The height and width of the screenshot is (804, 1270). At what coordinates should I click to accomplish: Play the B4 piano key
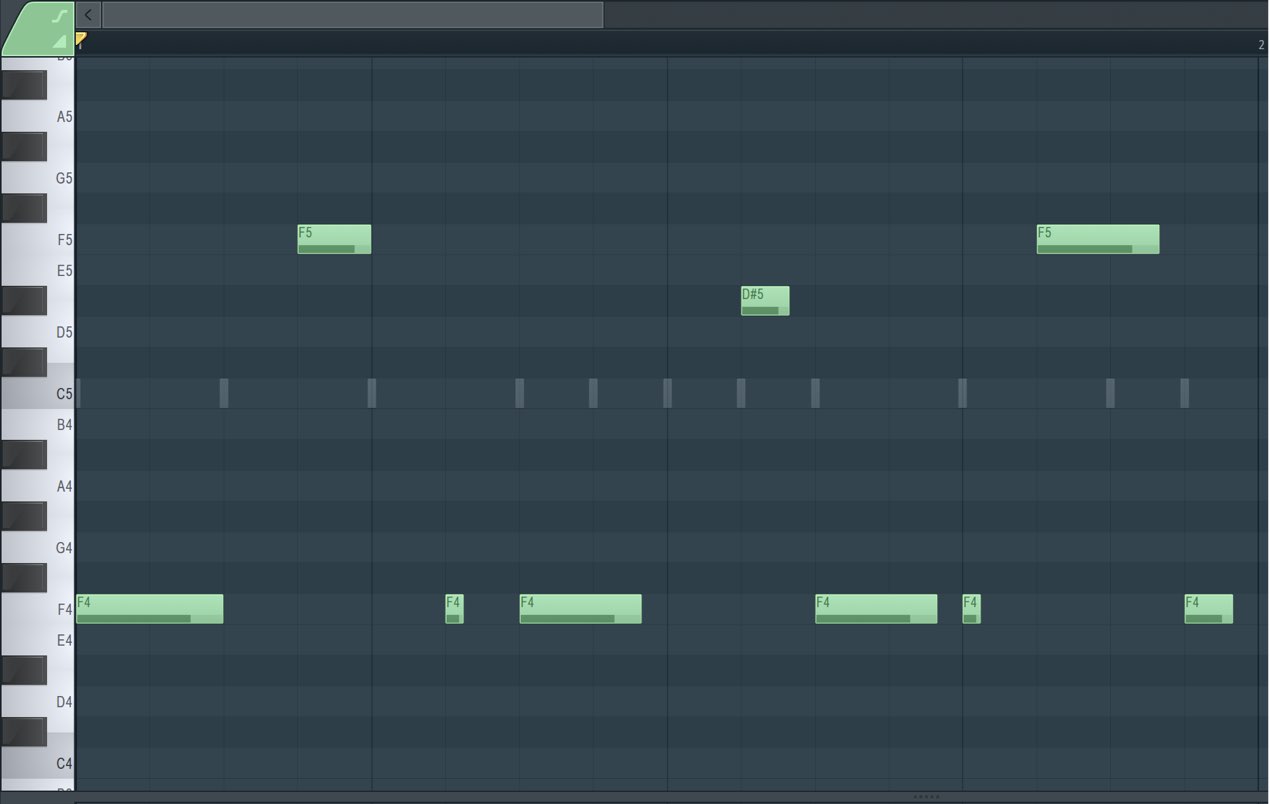pos(60,424)
